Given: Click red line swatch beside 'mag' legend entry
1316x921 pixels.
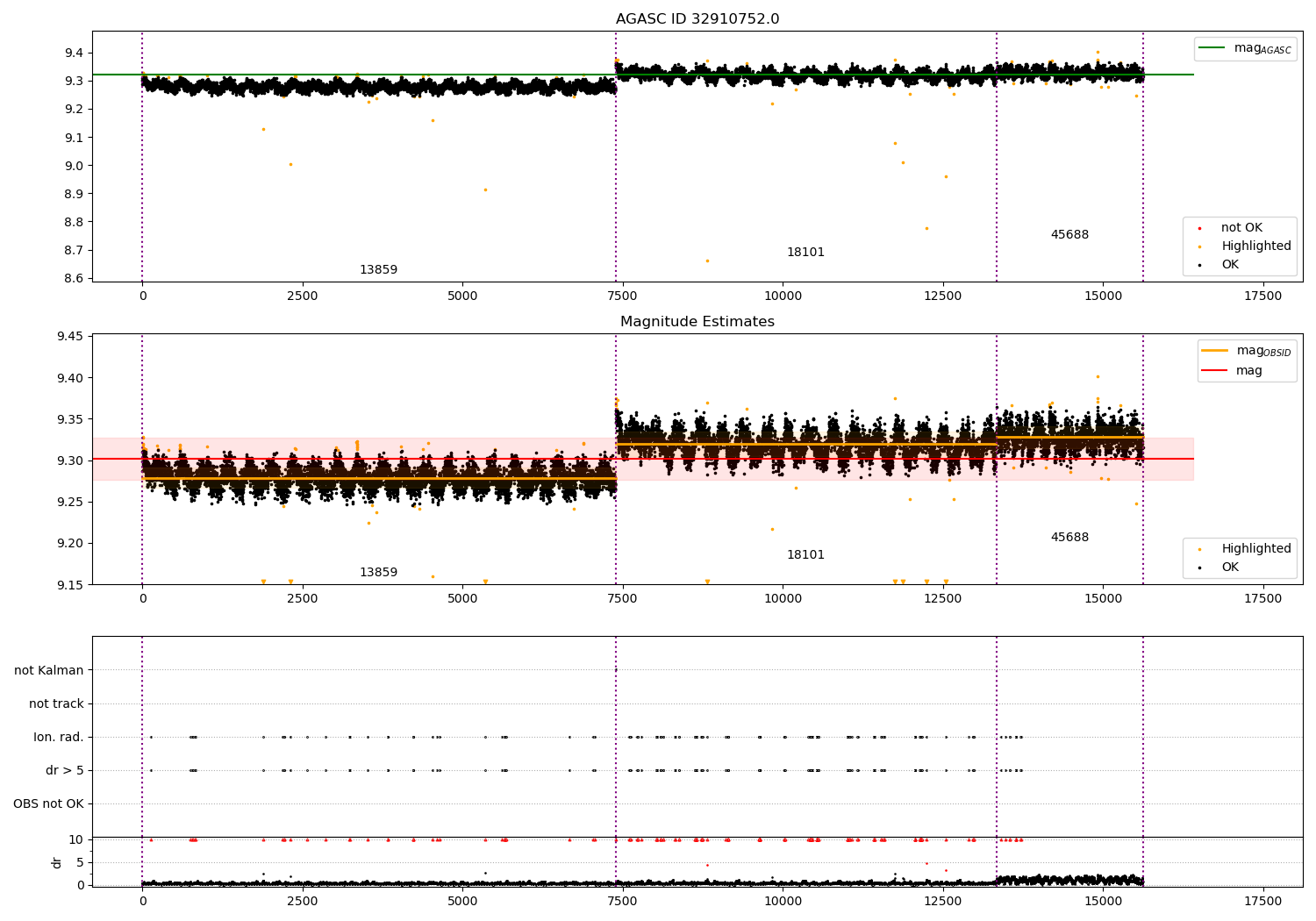Looking at the screenshot, I should pyautogui.click(x=1214, y=371).
